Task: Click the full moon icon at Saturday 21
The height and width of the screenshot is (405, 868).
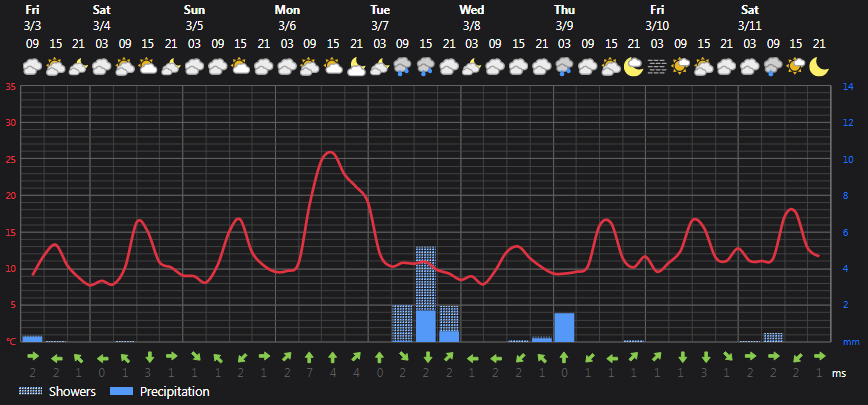Action: [x=819, y=66]
